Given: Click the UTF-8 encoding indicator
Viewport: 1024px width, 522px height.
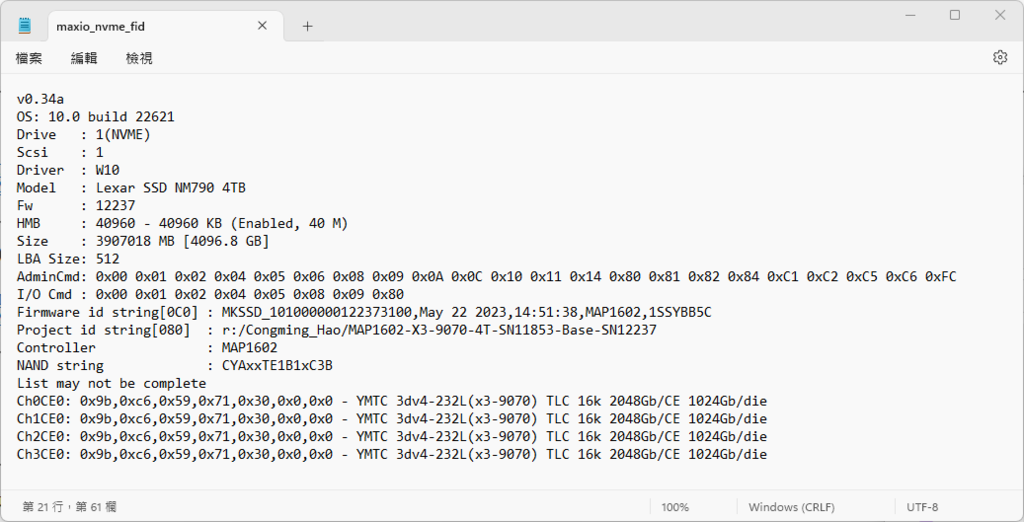Looking at the screenshot, I should coord(922,507).
